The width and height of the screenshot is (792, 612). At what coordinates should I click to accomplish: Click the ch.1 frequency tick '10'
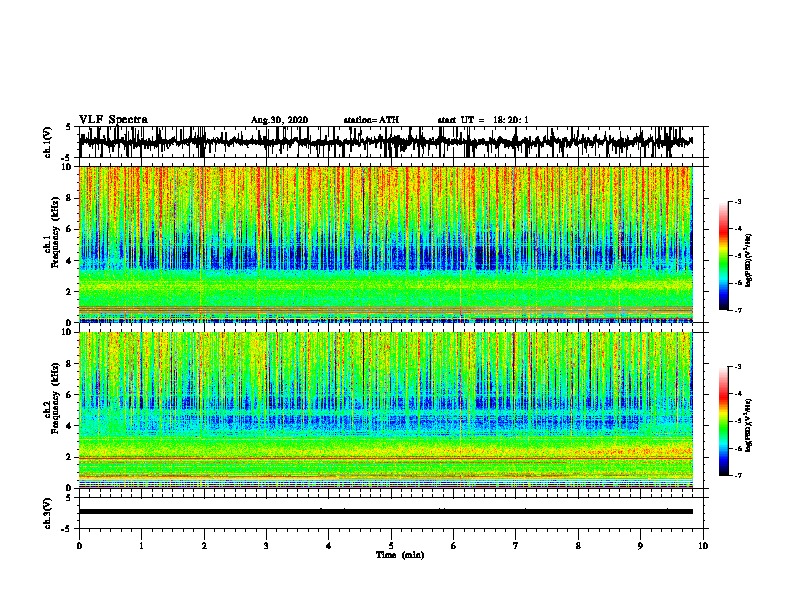point(69,167)
